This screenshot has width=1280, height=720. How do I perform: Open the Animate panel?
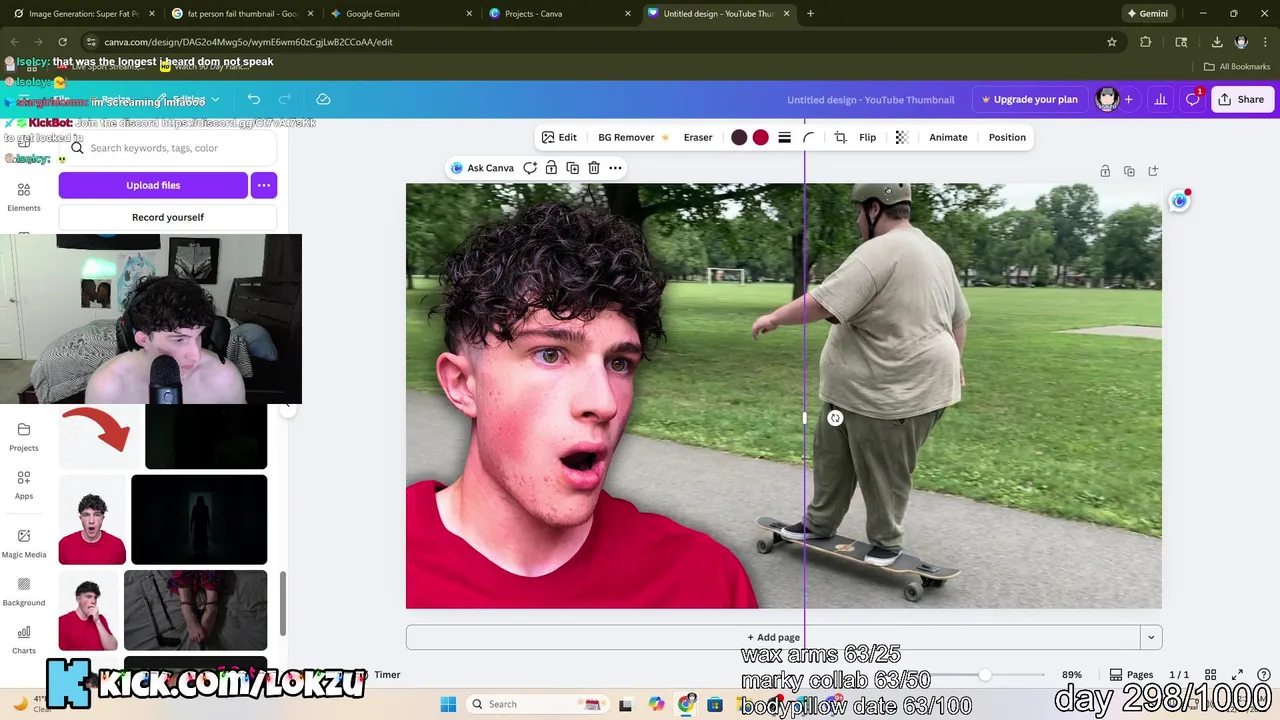click(x=948, y=137)
